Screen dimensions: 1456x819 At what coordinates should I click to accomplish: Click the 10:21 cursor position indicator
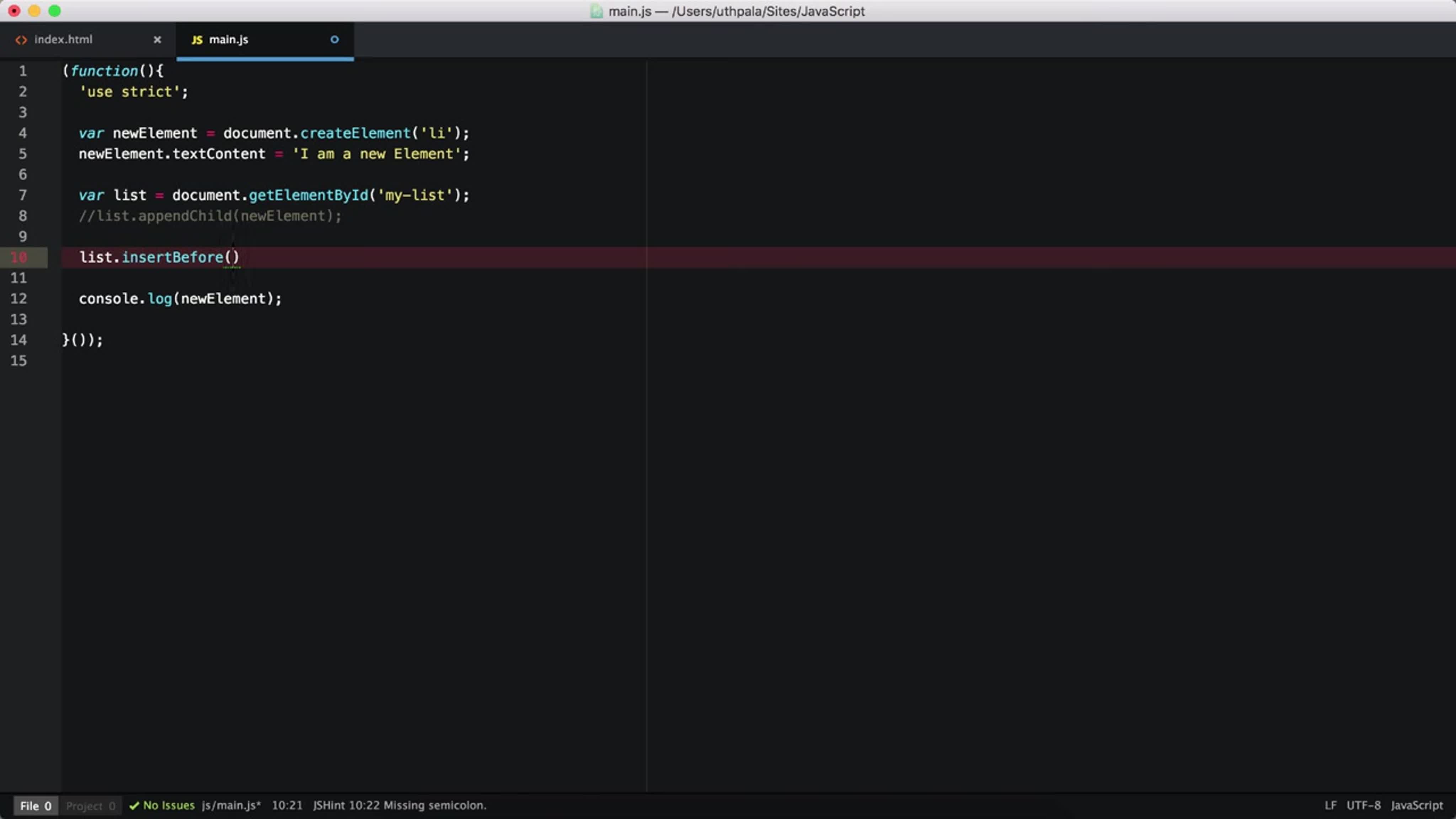tap(287, 805)
